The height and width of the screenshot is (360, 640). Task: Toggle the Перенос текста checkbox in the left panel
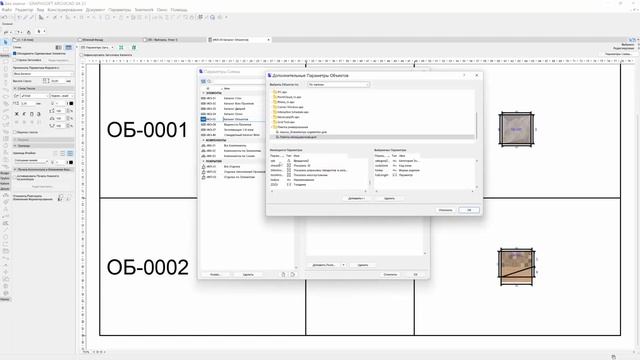pos(15,132)
